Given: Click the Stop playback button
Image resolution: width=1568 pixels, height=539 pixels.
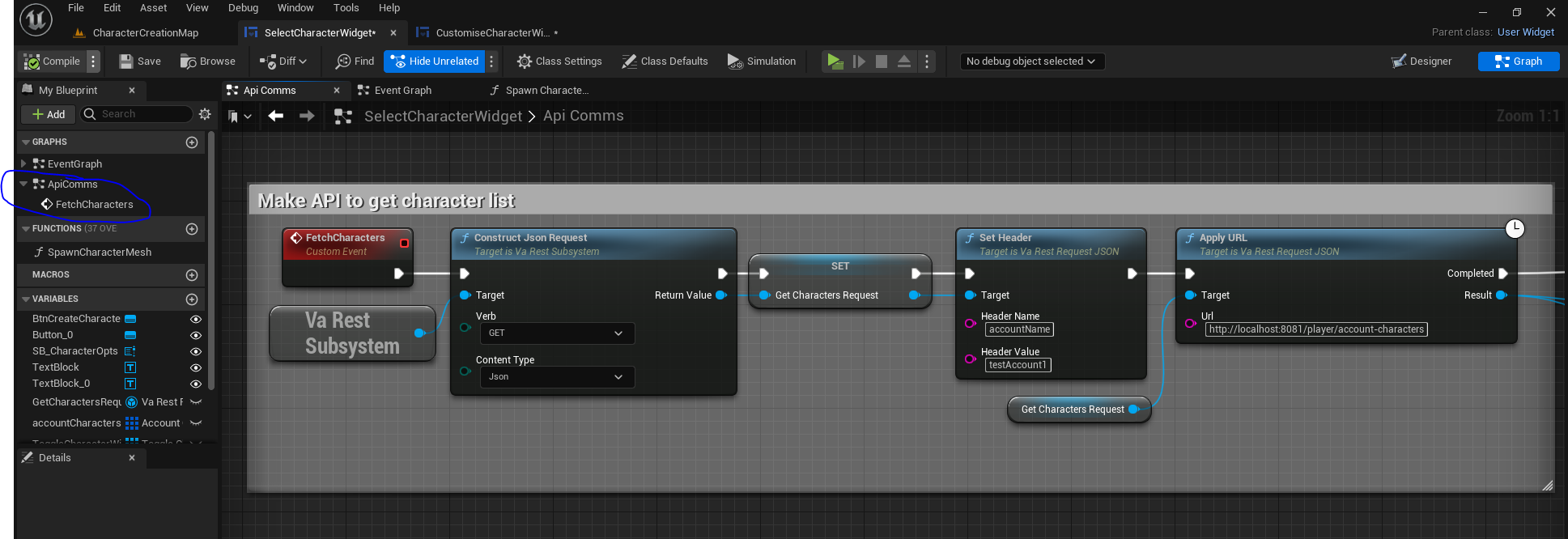Looking at the screenshot, I should (882, 62).
